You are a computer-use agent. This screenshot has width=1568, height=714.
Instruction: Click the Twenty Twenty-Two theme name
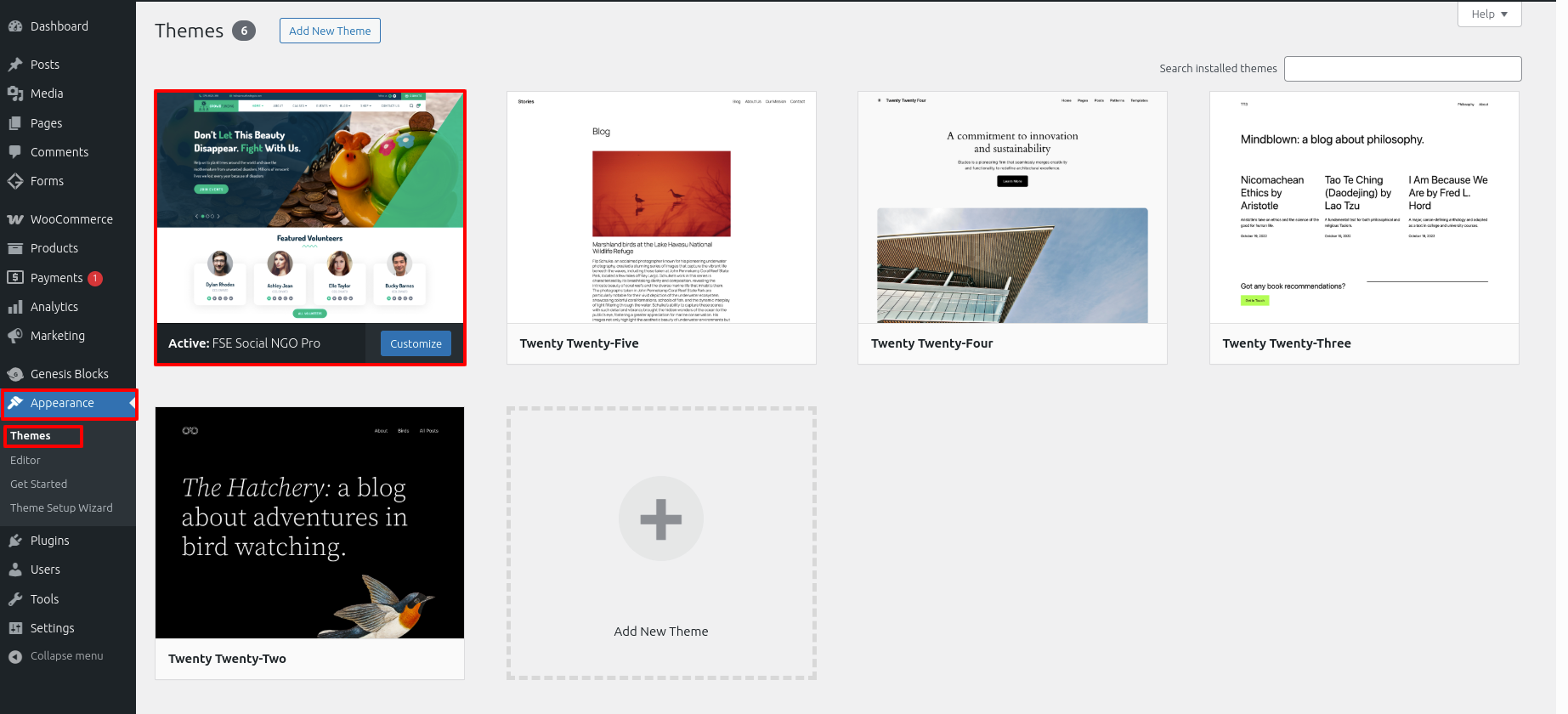point(227,659)
